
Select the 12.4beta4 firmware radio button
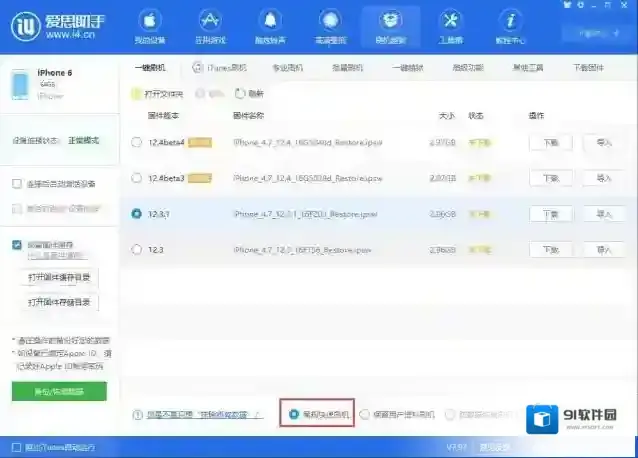136,142
